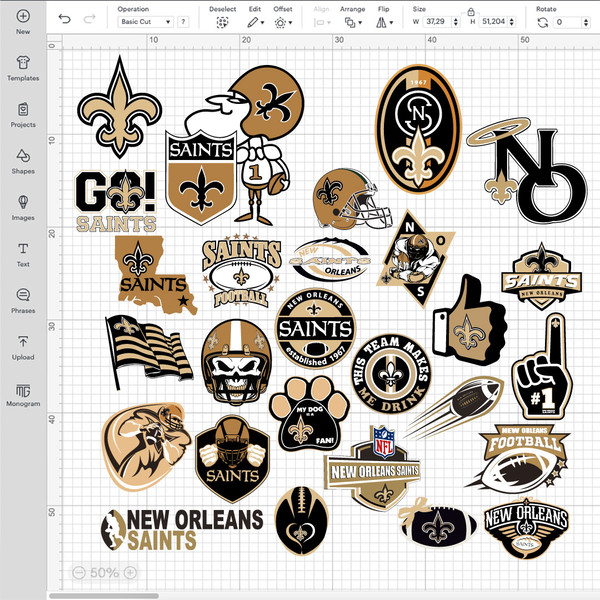Viewport: 600px width, 600px height.
Task: Click the Rotate icon
Action: click(x=543, y=23)
